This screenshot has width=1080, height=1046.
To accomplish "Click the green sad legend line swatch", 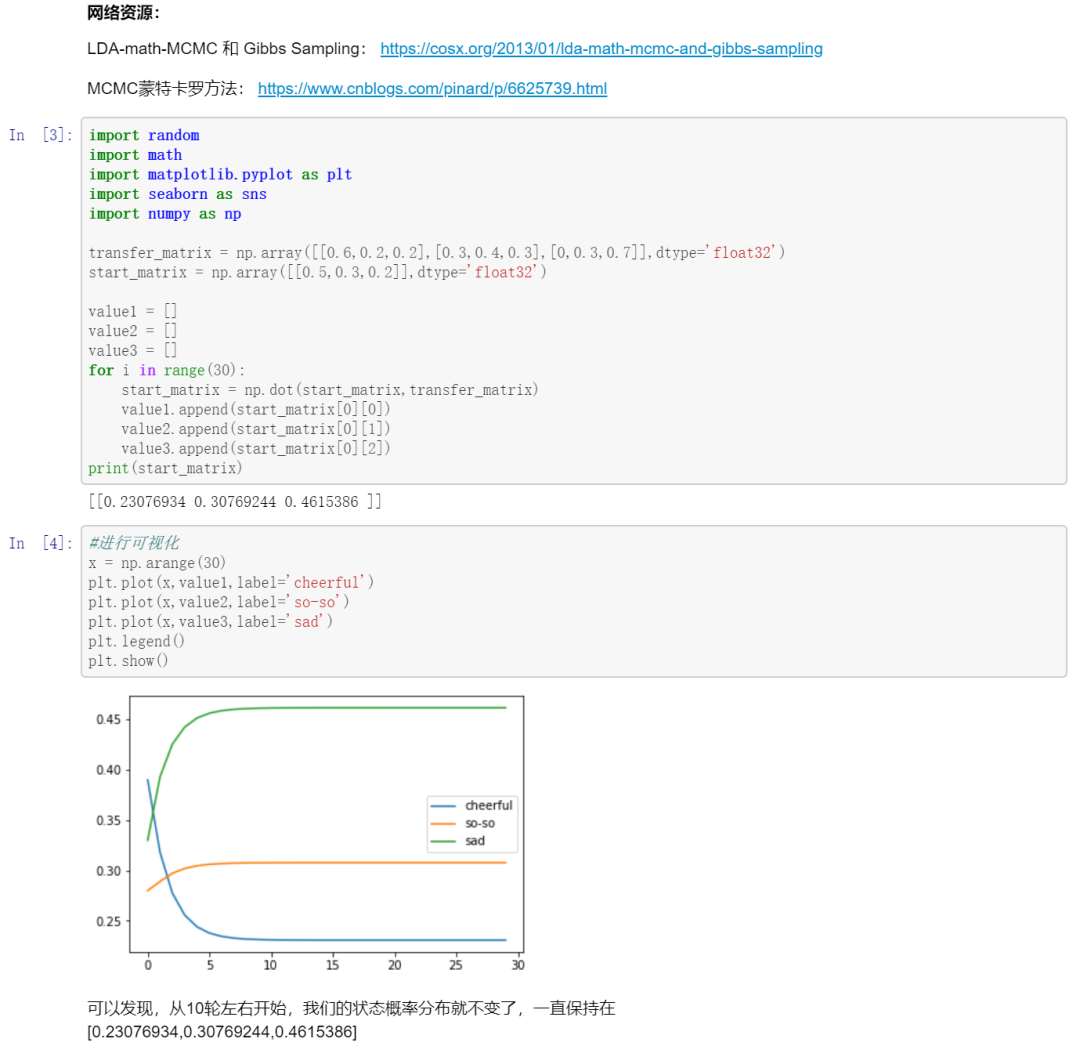I will (x=443, y=841).
